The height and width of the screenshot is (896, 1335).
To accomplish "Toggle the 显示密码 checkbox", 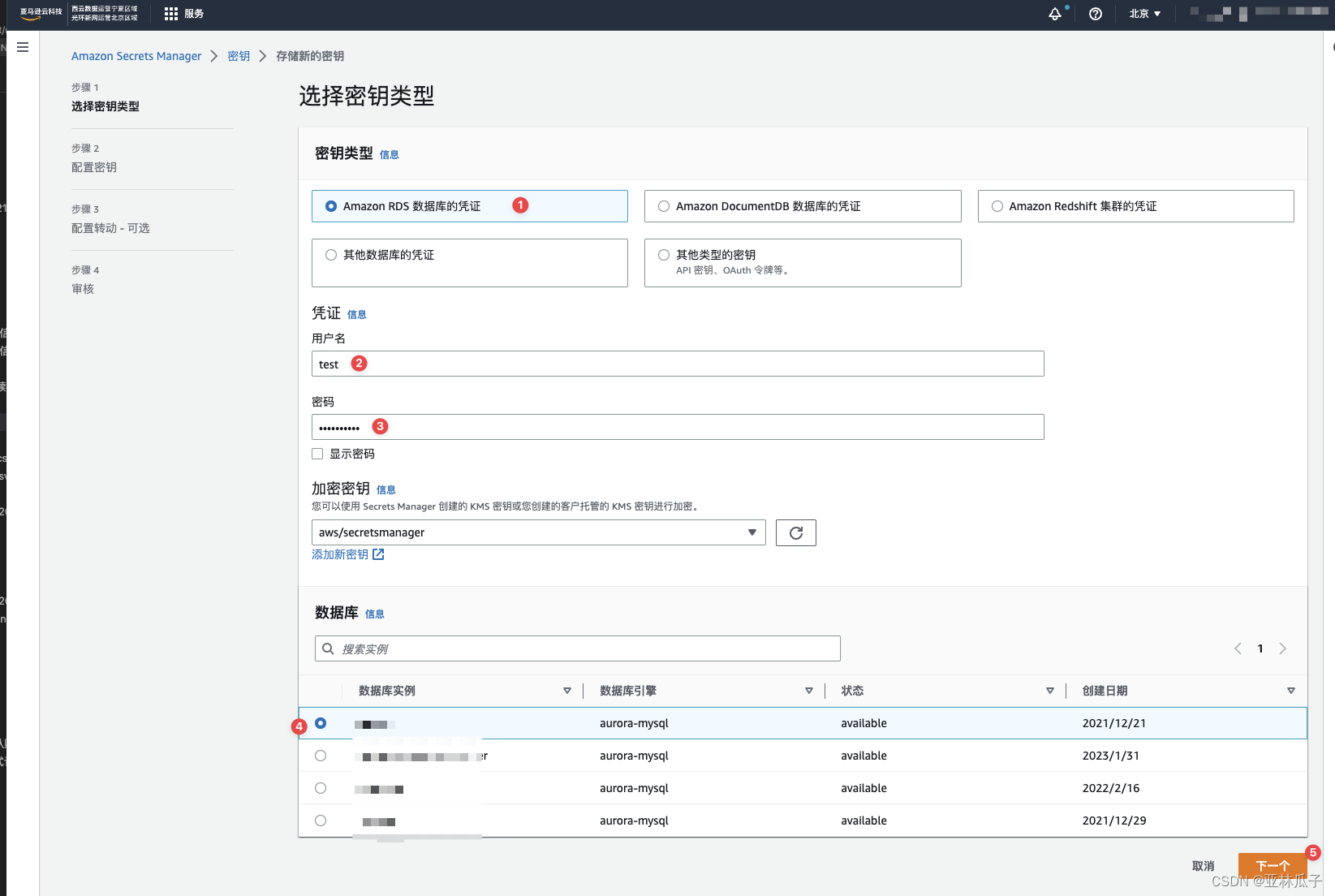I will 317,454.
